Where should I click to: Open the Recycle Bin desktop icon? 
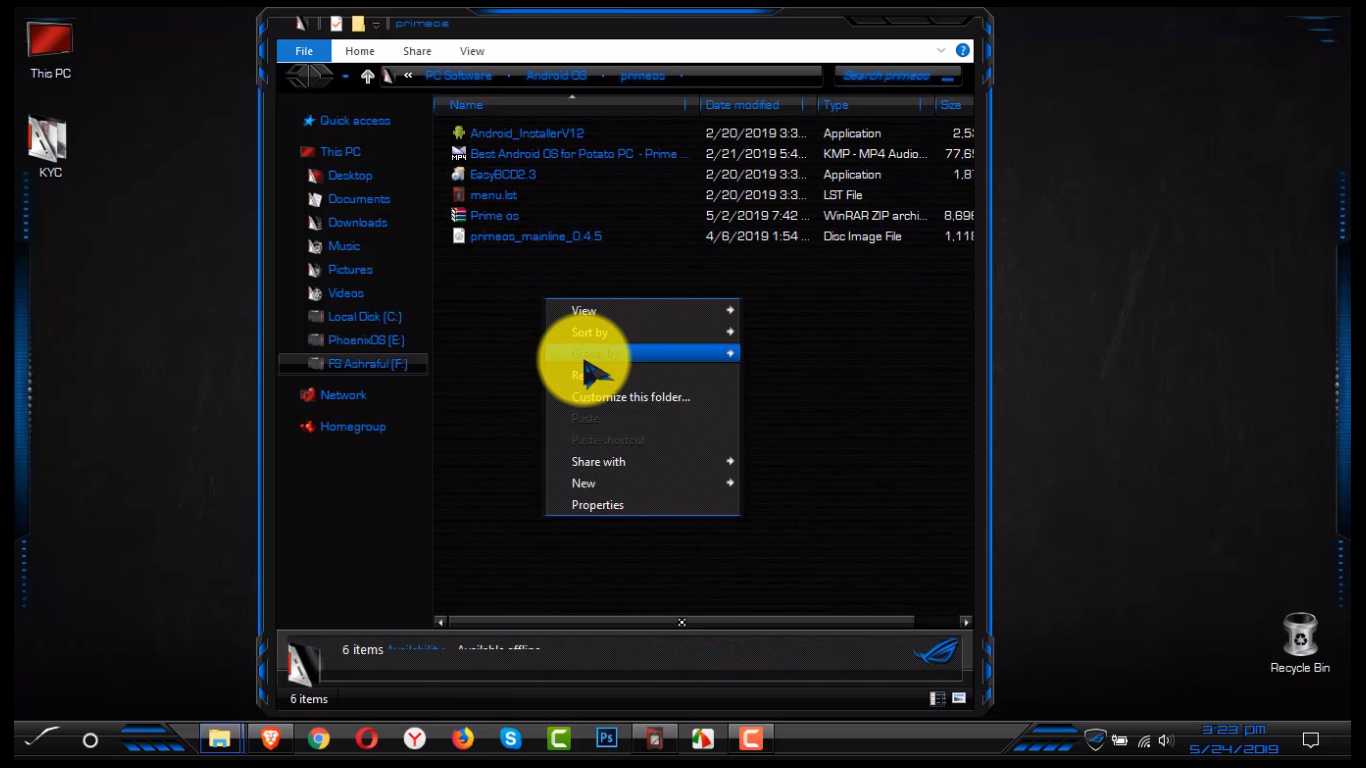1300,643
